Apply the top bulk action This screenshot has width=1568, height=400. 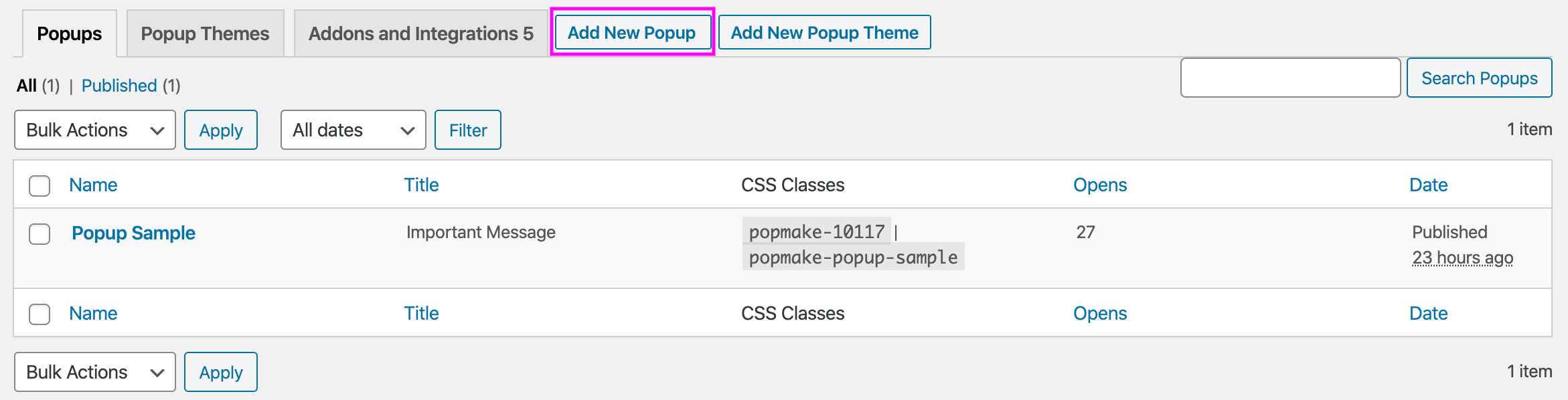click(221, 130)
